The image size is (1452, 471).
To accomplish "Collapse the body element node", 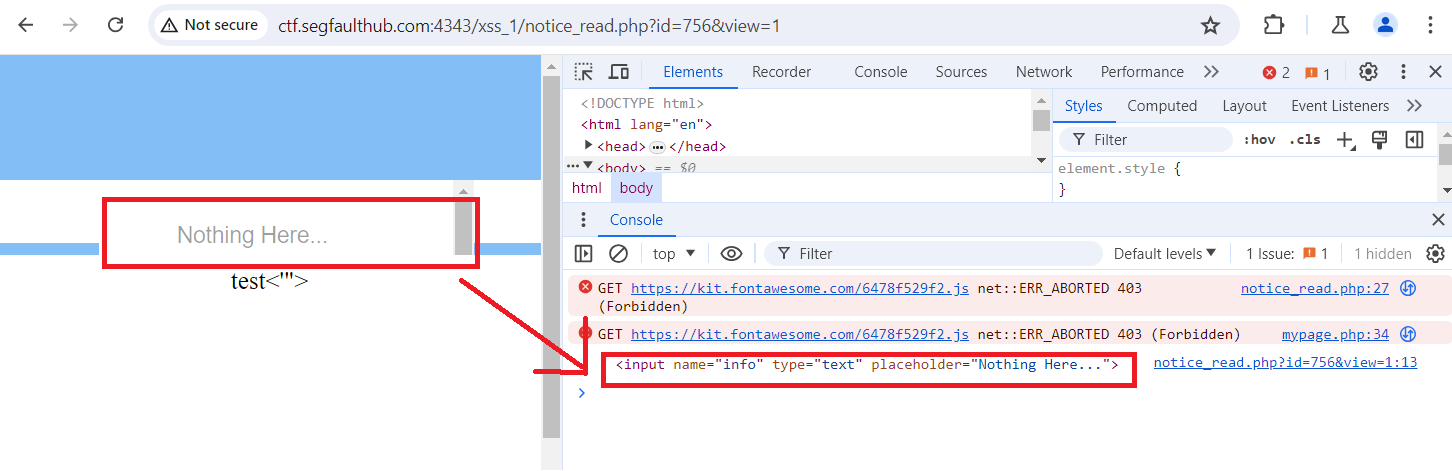I will tap(588, 167).
